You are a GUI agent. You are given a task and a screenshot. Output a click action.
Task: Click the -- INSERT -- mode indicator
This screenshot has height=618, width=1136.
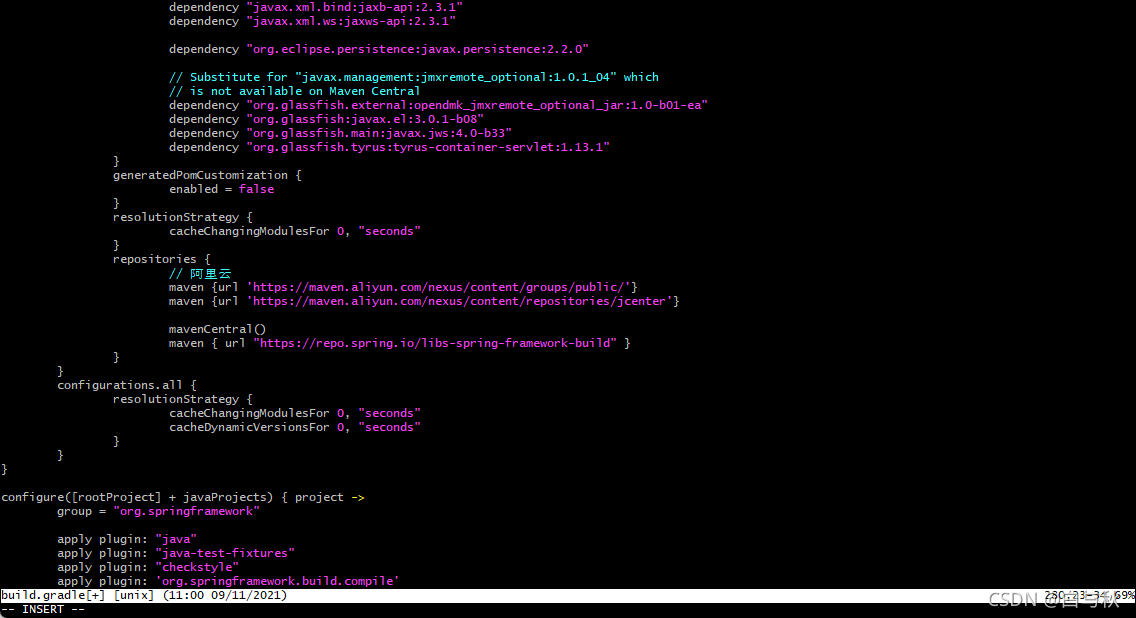click(x=43, y=609)
